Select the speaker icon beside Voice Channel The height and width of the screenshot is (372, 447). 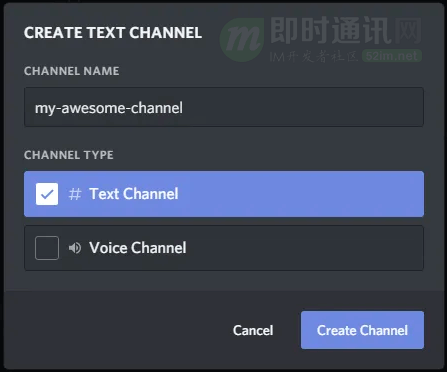pyautogui.click(x=75, y=248)
